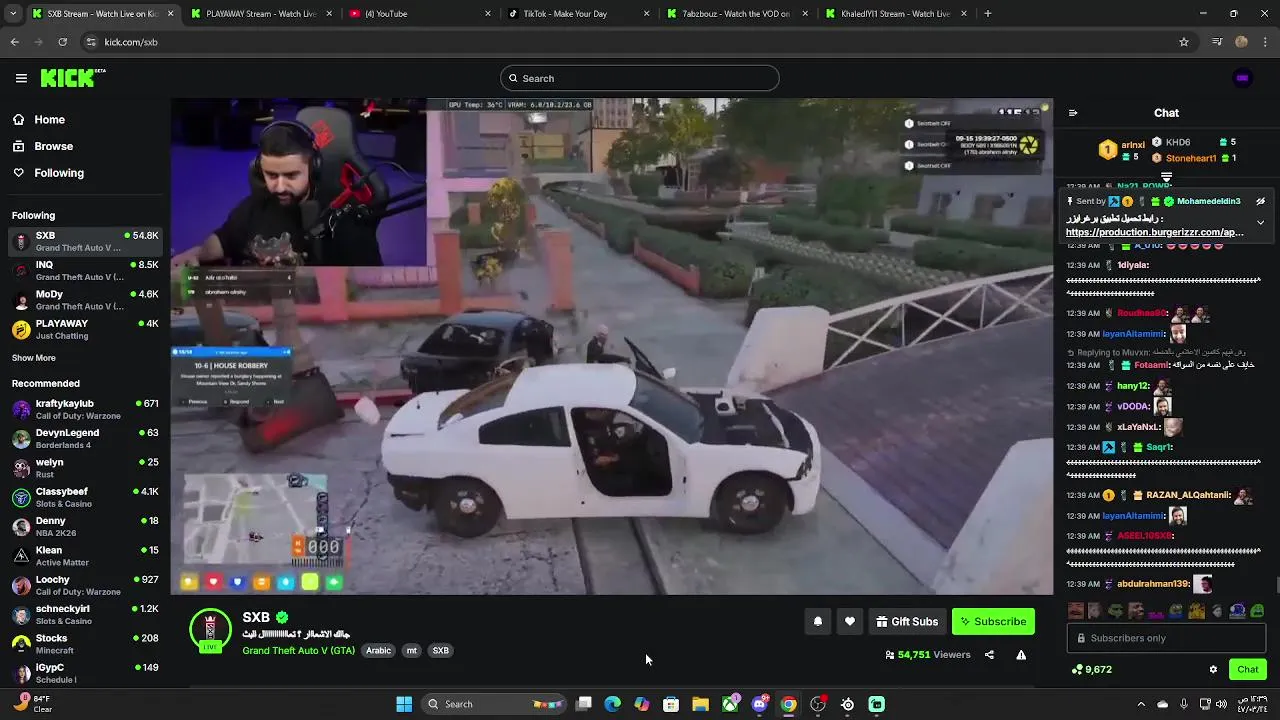Screen dimensions: 1280x720
Task: Click the share stream icon
Action: coord(989,655)
